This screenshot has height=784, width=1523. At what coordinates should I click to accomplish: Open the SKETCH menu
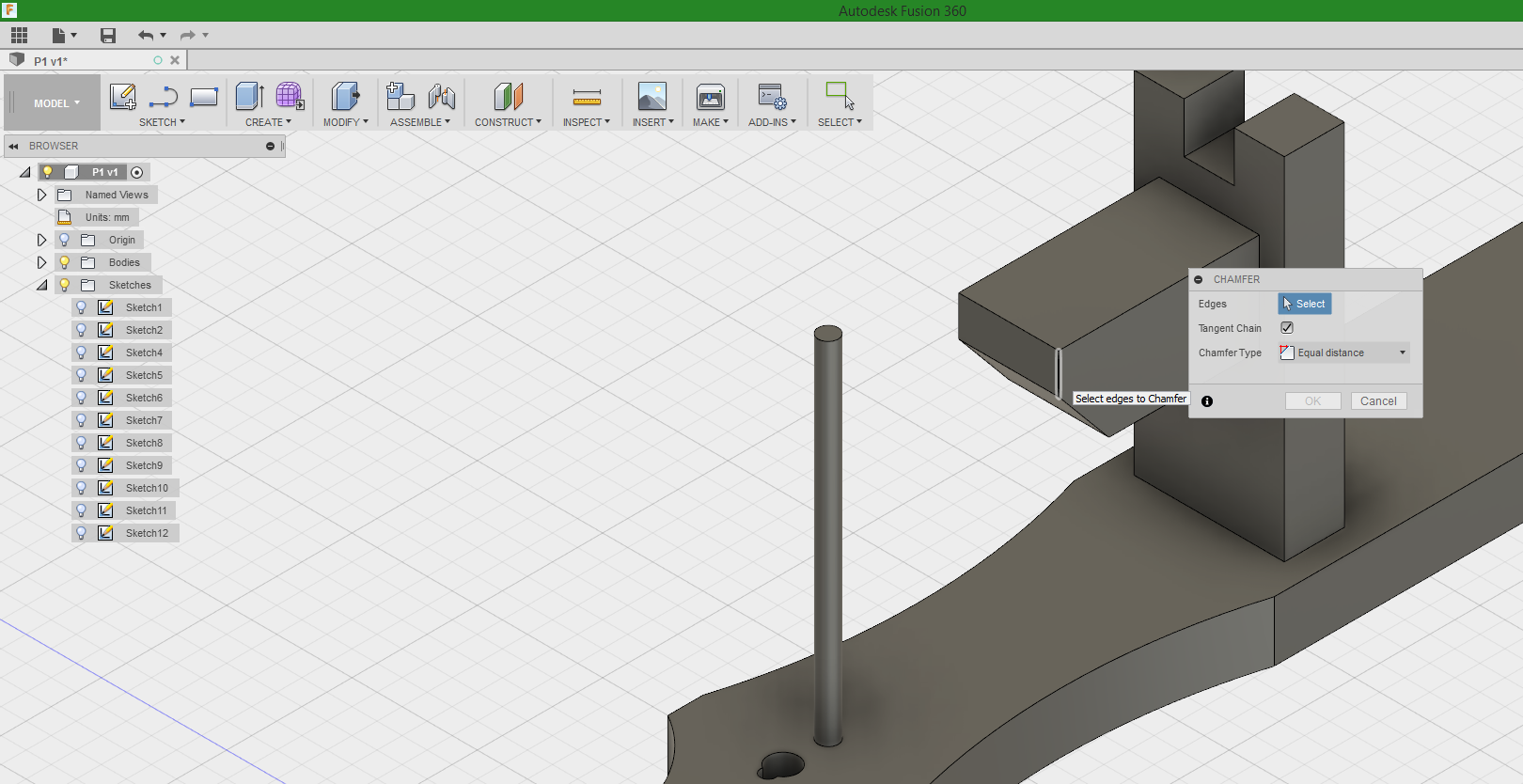coord(162,122)
